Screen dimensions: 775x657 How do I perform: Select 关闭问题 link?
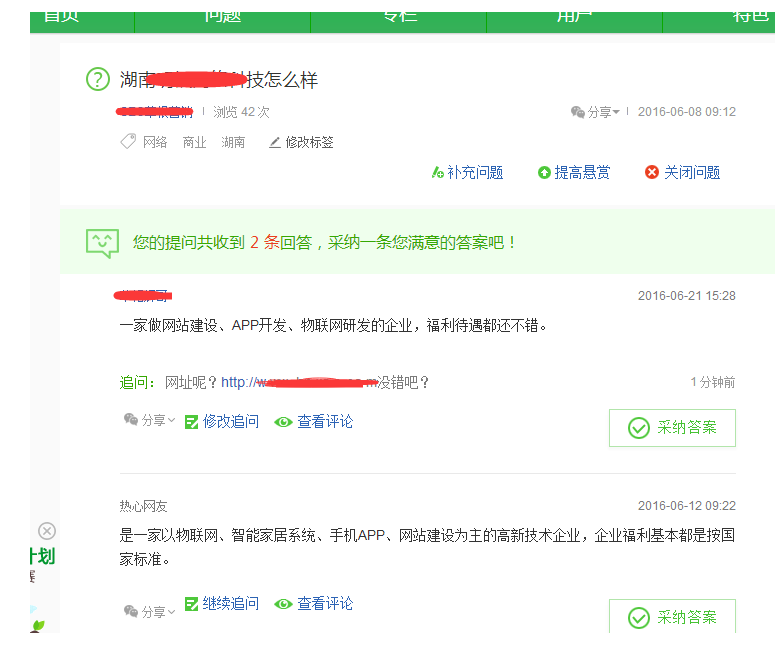coord(692,173)
